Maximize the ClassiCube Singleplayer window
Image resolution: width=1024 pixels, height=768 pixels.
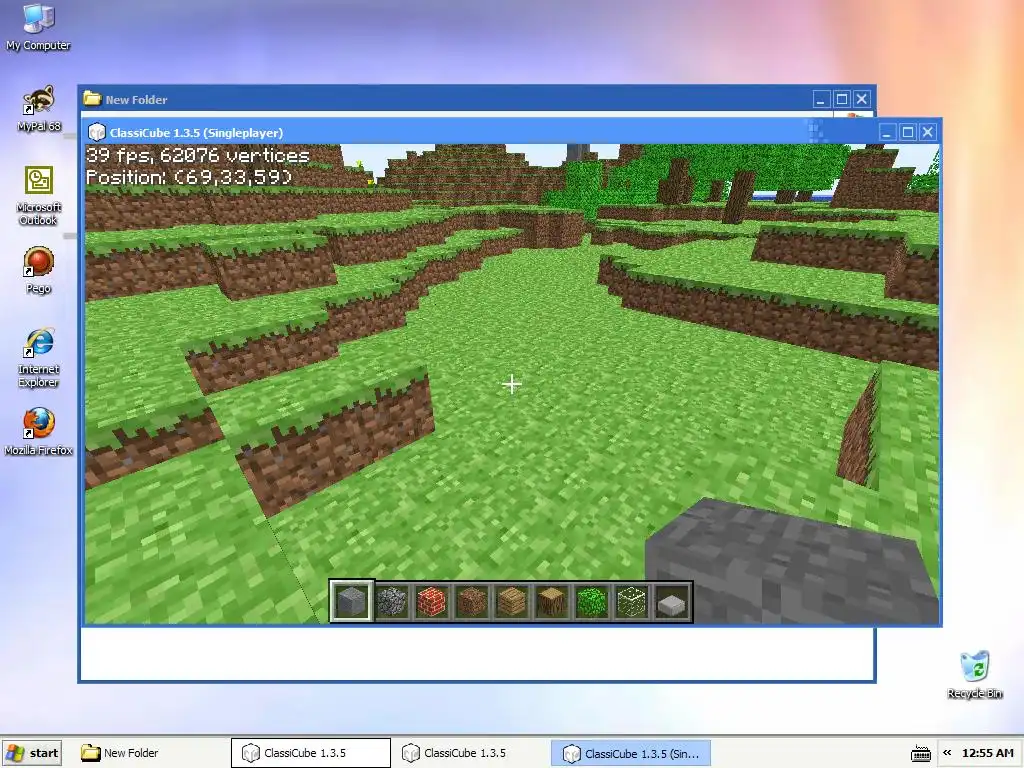pos(908,133)
